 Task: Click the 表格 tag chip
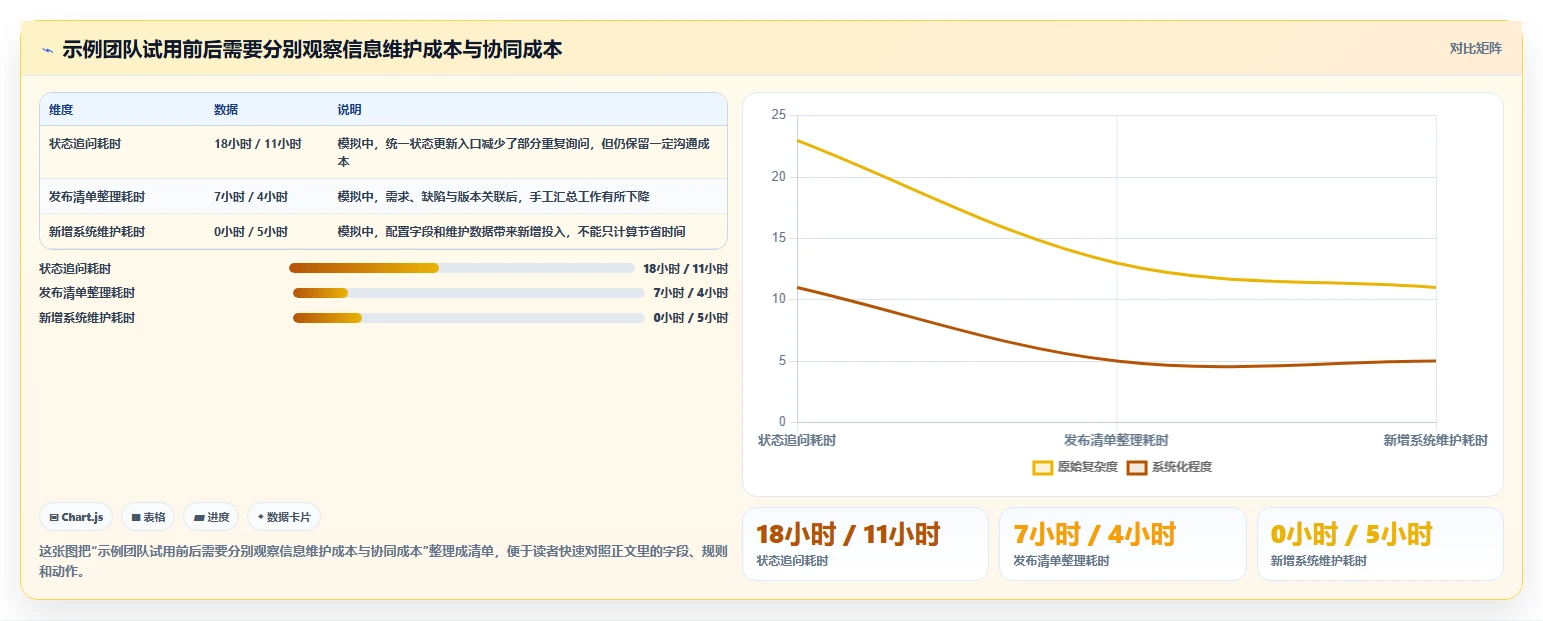pos(148,517)
